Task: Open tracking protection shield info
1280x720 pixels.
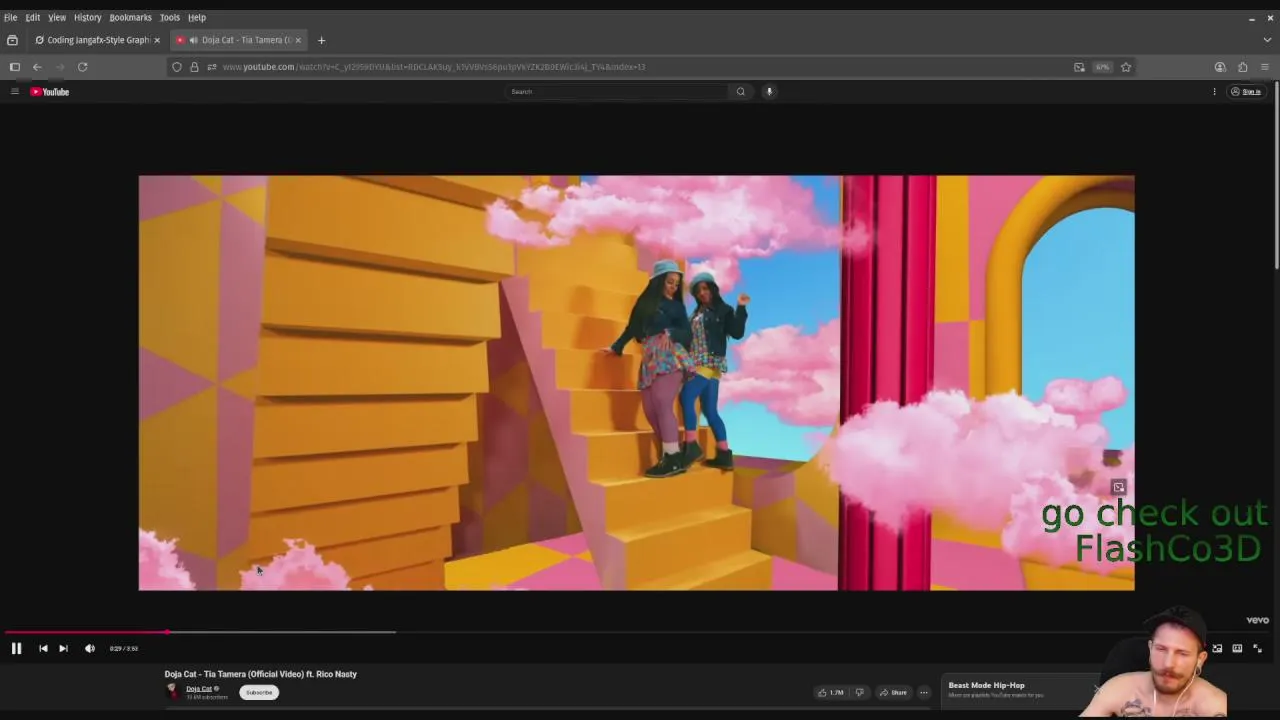Action: point(177,67)
